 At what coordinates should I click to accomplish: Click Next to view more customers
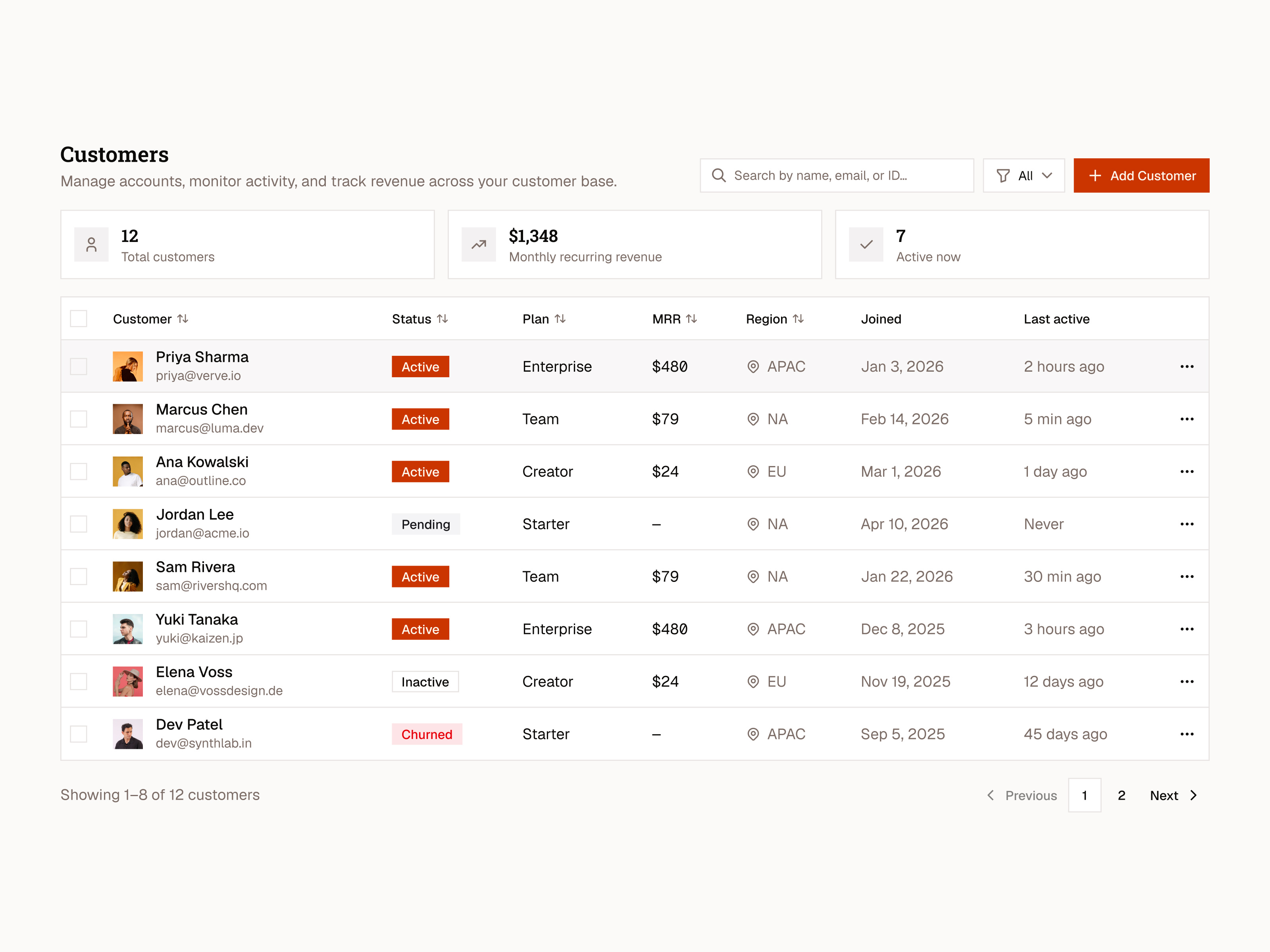coord(1164,795)
